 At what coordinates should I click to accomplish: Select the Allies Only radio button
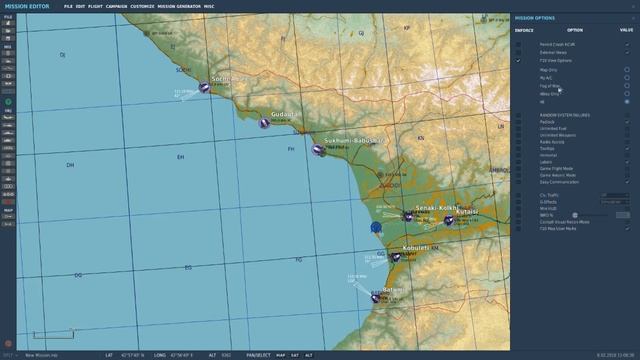627,93
